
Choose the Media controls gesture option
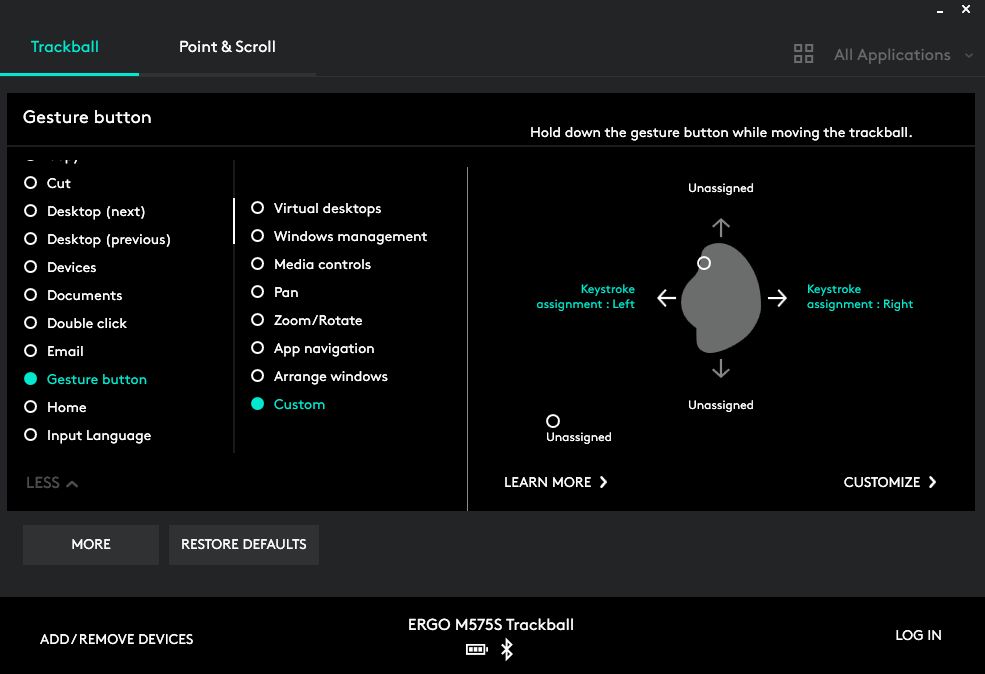pyautogui.click(x=311, y=264)
